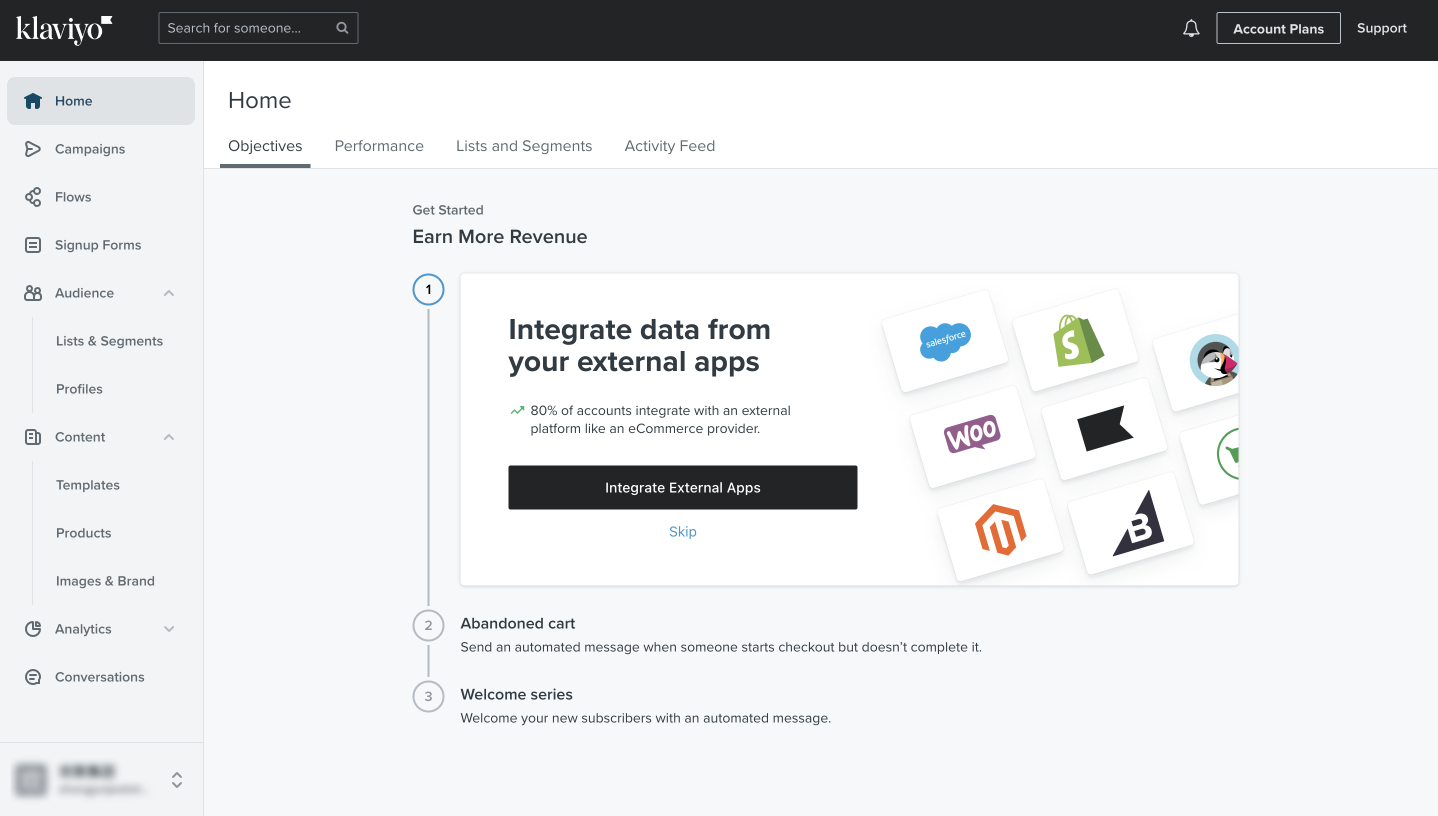This screenshot has height=816, width=1438.
Task: Open Account Plans
Action: tap(1277, 29)
